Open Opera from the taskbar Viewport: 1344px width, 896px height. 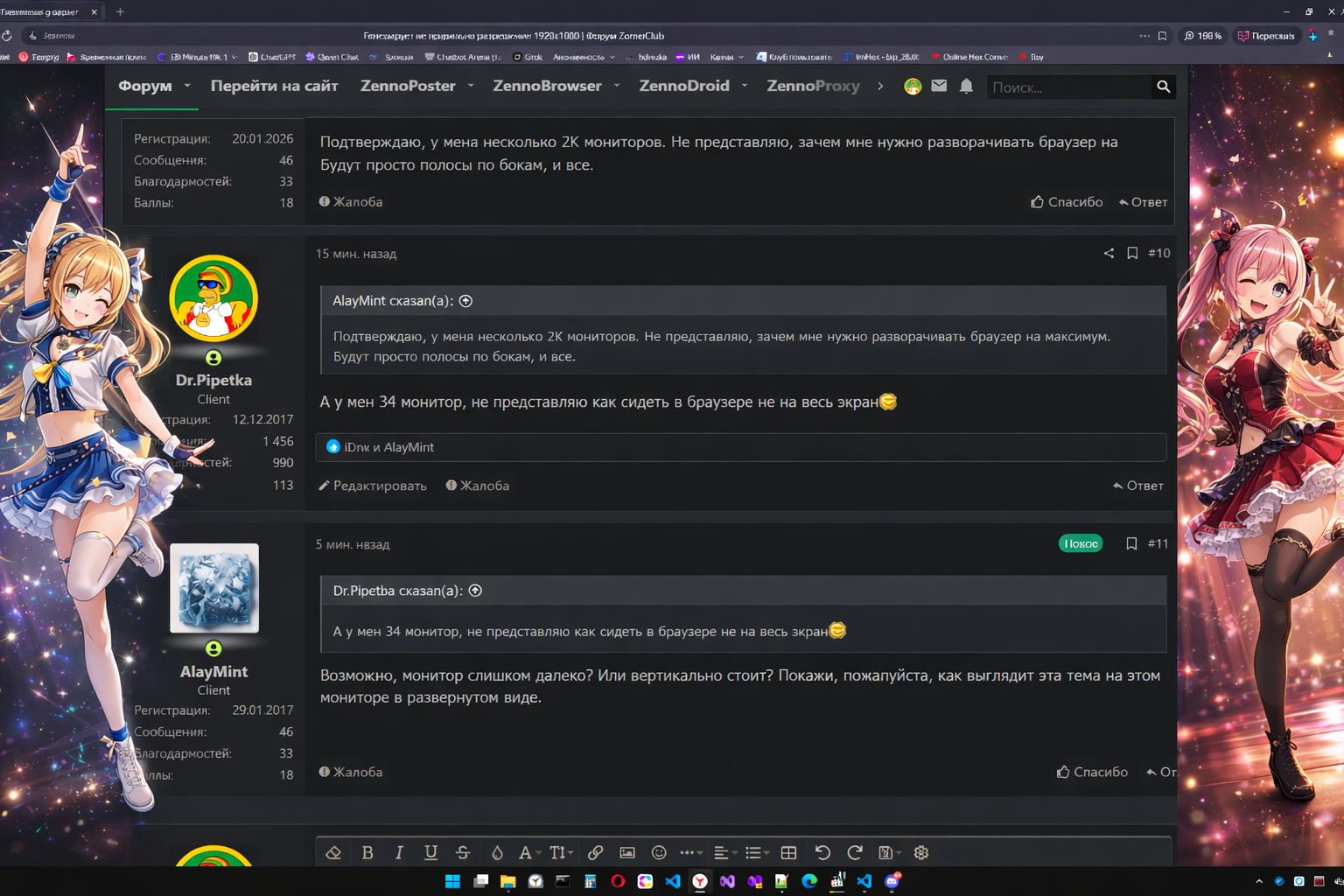pos(618,881)
